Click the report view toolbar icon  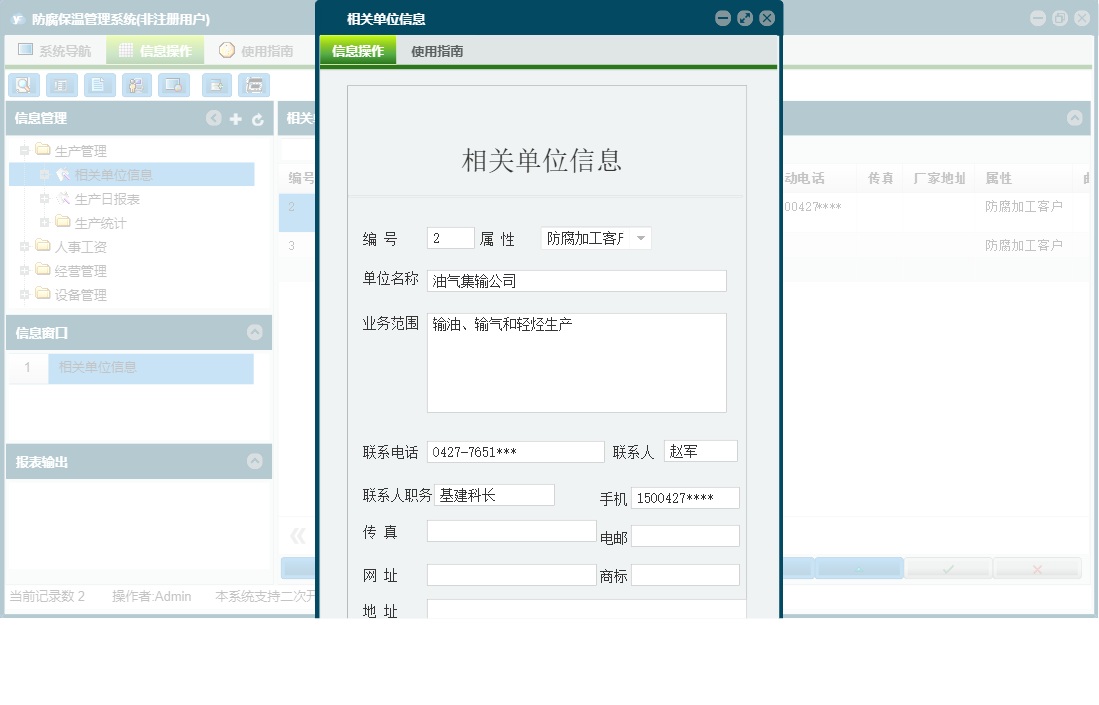tap(61, 85)
